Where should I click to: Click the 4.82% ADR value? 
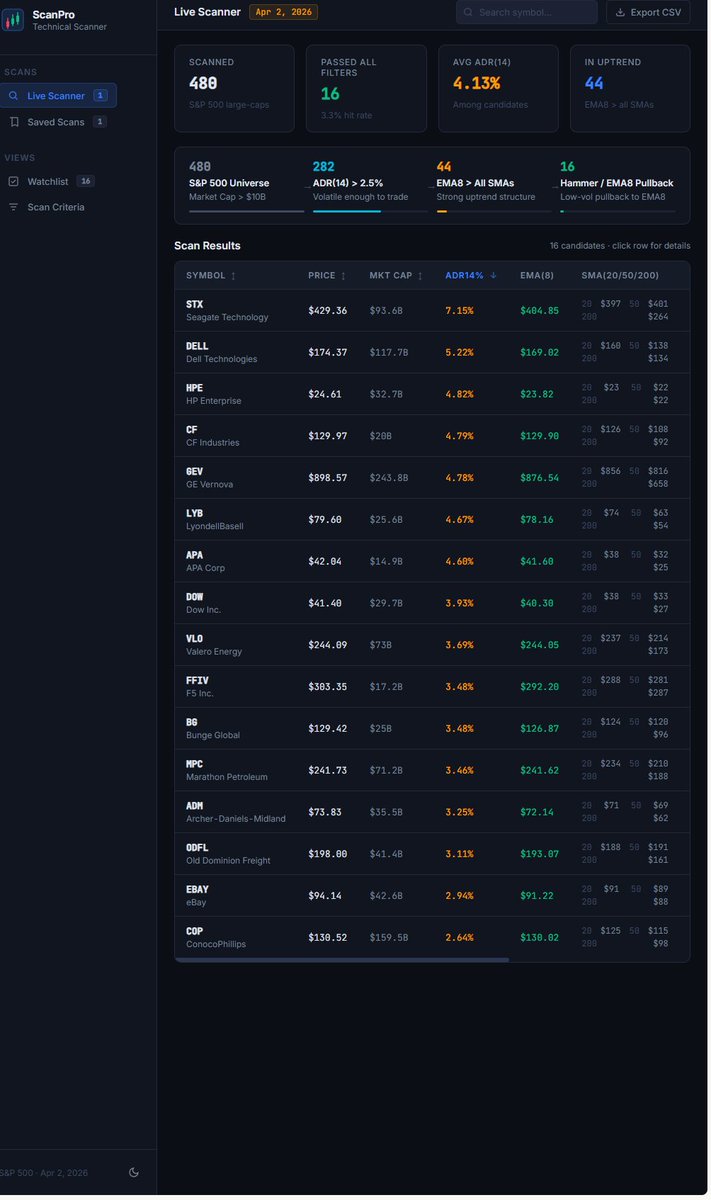459,394
